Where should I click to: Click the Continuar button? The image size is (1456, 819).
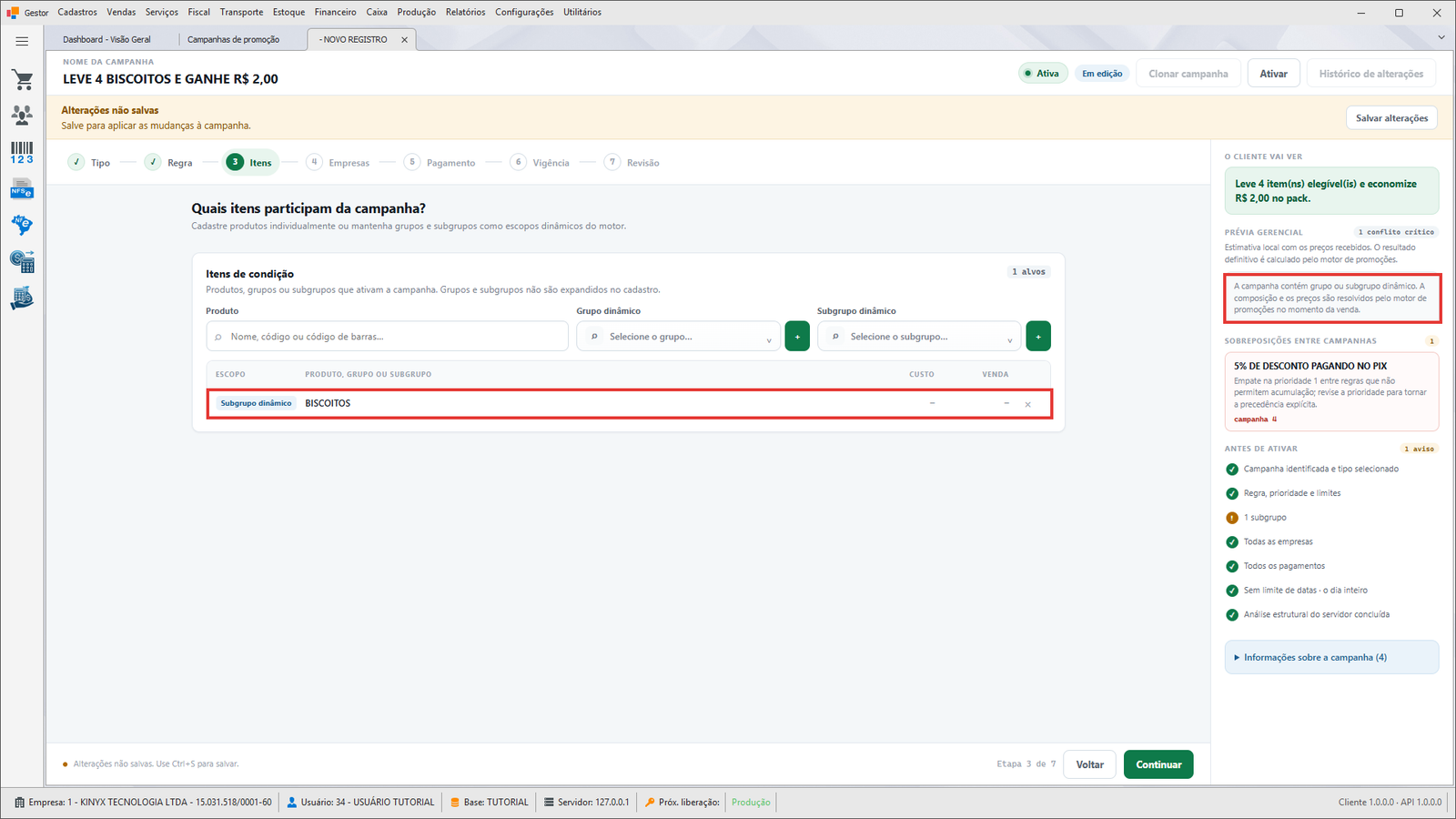(1158, 764)
